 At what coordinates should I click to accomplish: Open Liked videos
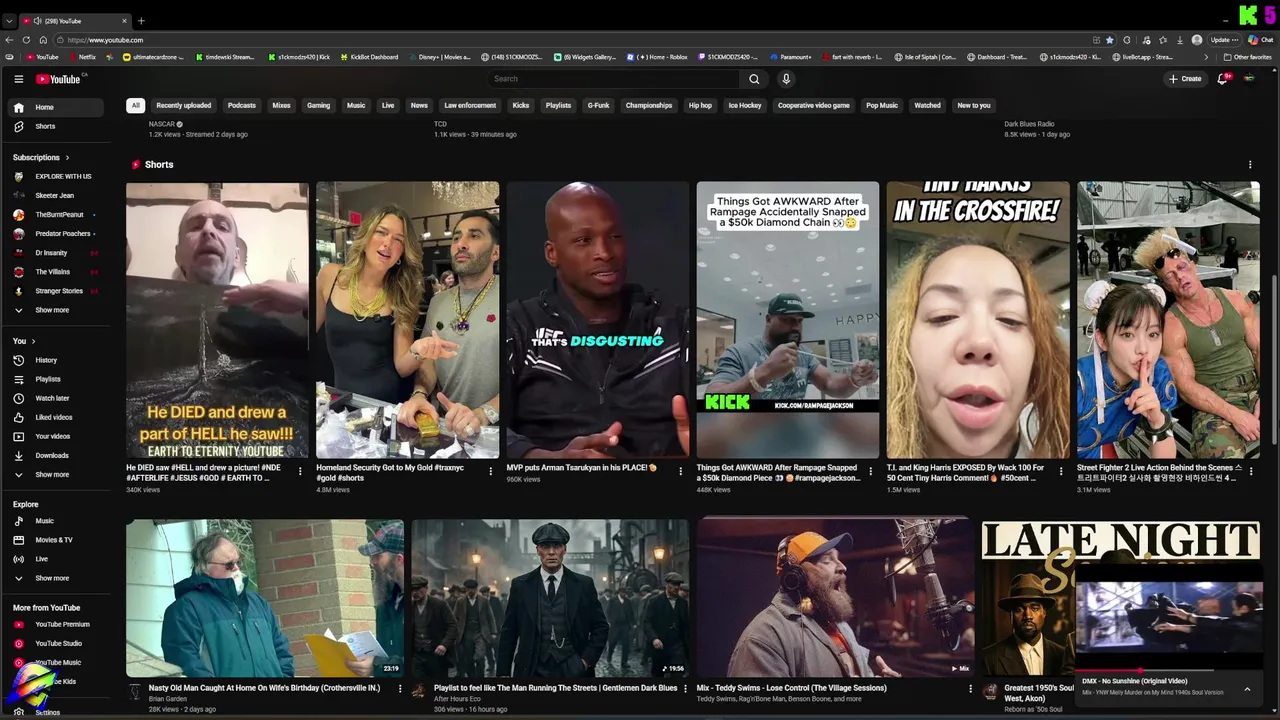[x=57, y=417]
